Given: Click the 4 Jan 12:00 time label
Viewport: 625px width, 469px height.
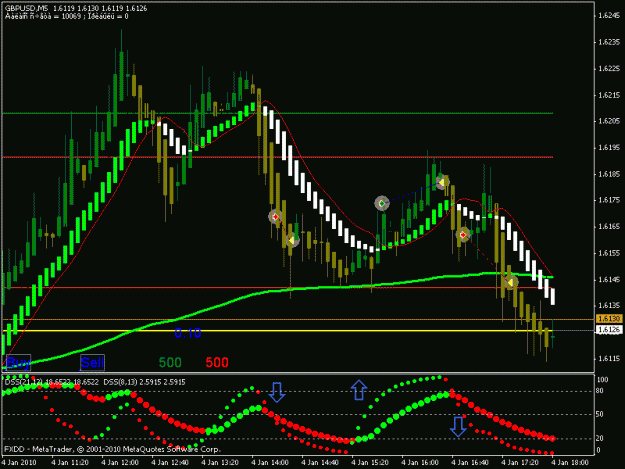Looking at the screenshot, I should pyautogui.click(x=120, y=463).
